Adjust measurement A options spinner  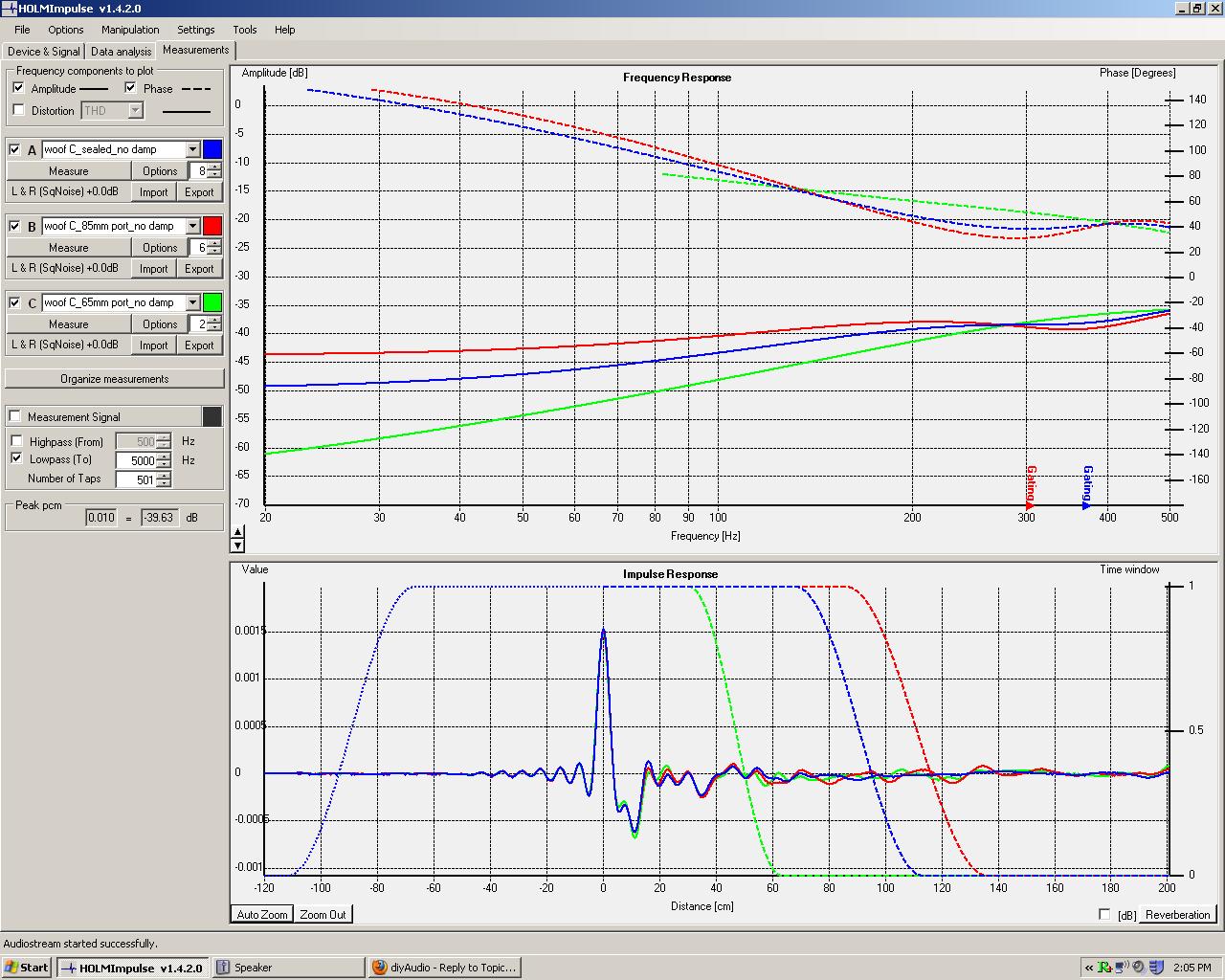(214, 170)
